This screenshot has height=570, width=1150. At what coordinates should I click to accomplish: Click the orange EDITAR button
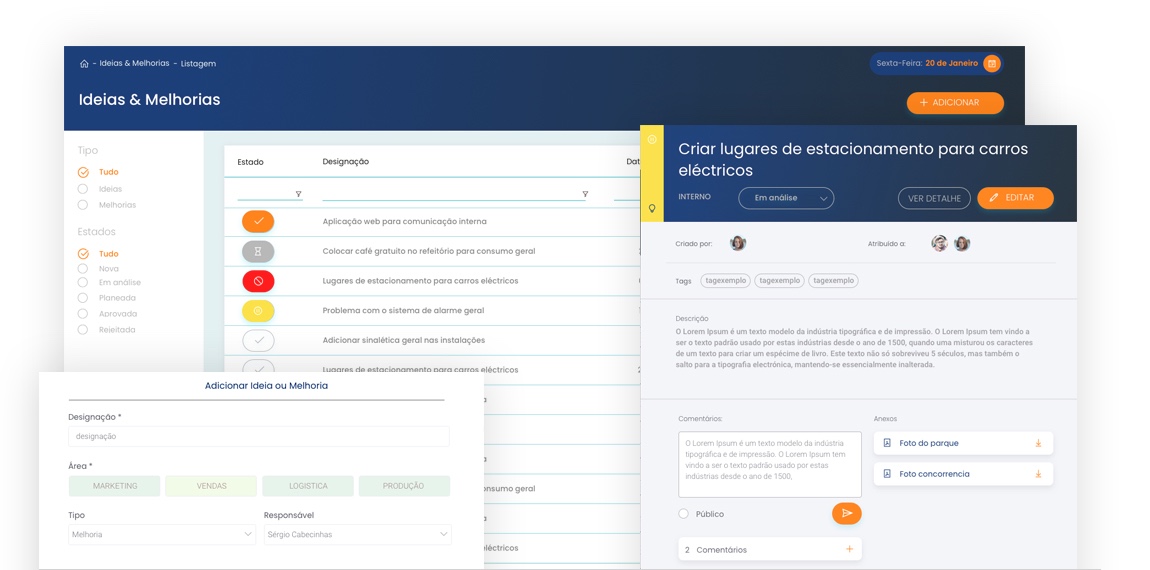[x=1015, y=198]
